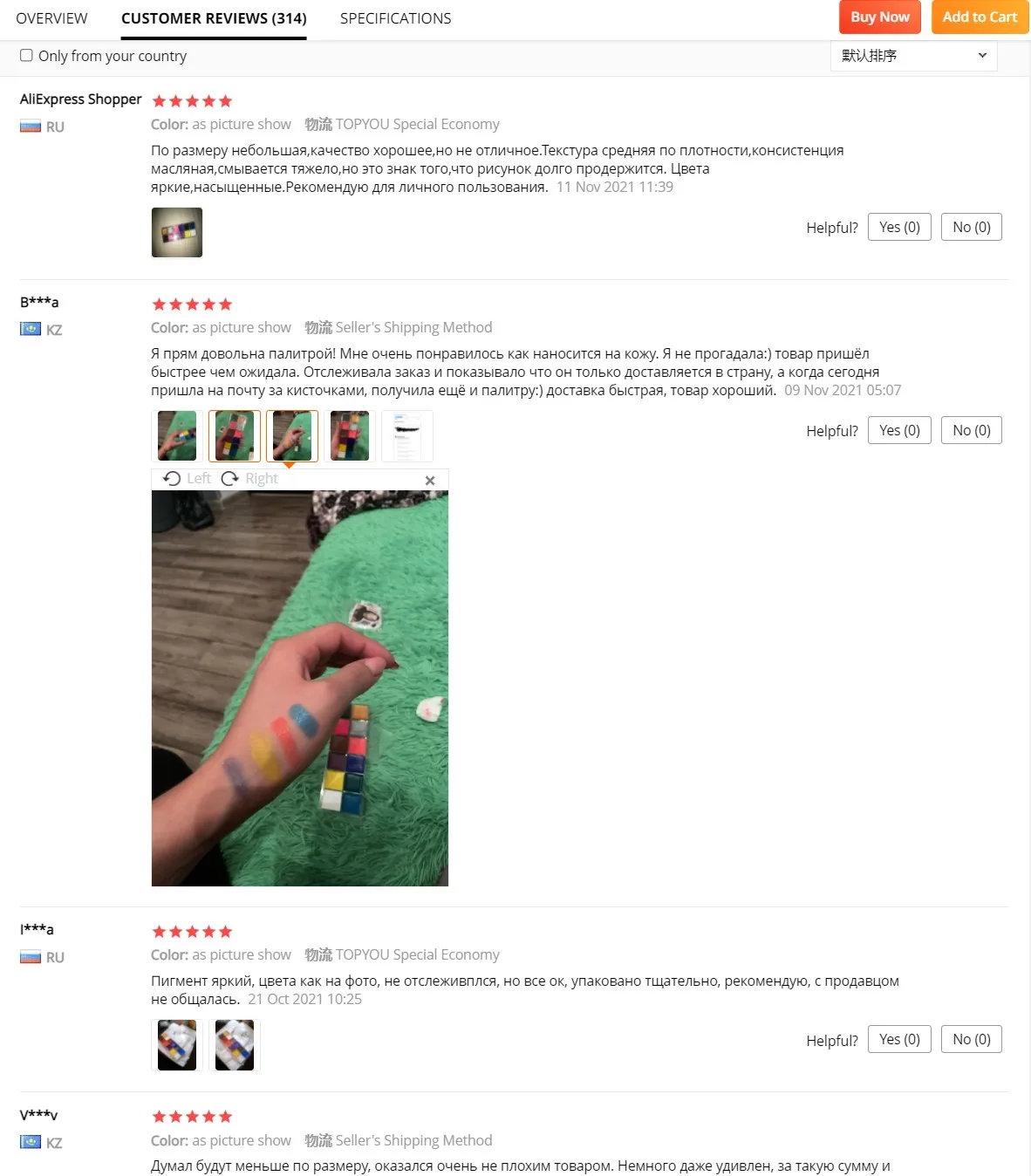Click the Kazakhstan flag icon under V***v
This screenshot has width=1031, height=1176.
[31, 1142]
